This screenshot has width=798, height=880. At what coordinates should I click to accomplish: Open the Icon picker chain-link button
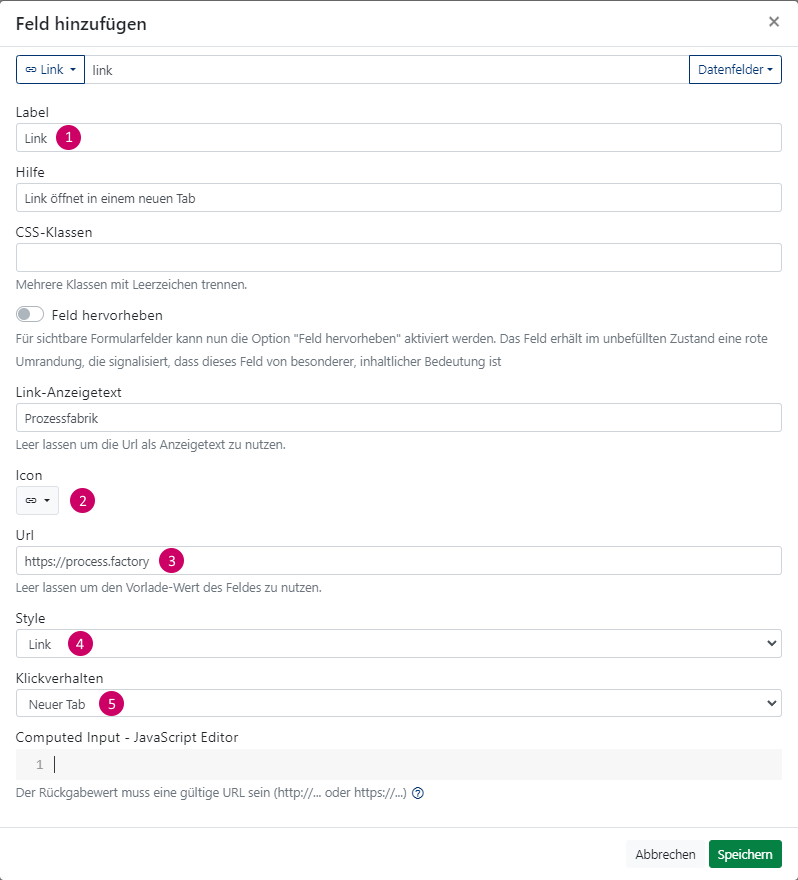(x=37, y=500)
